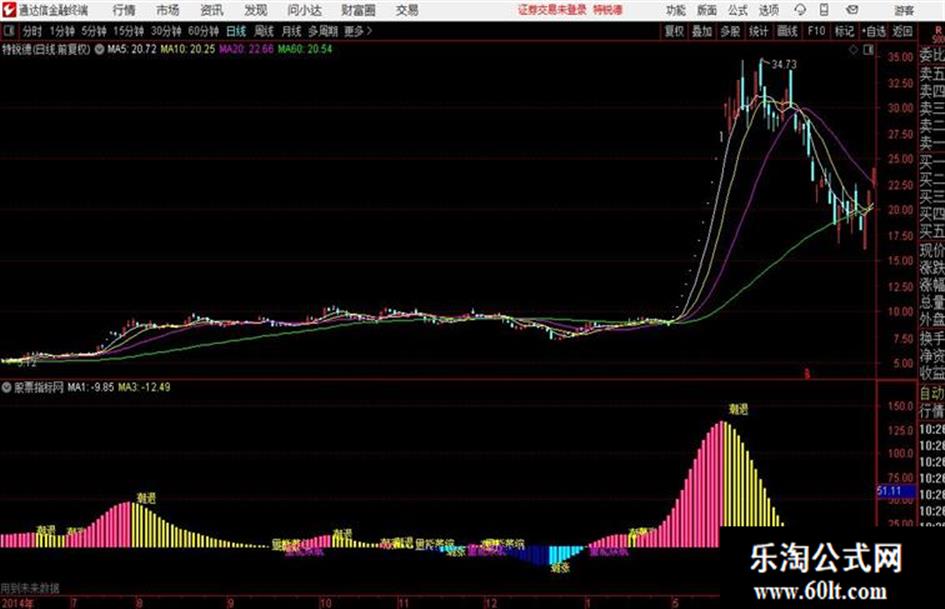
Task: Click the headset customer service icon
Action: [800, 10]
